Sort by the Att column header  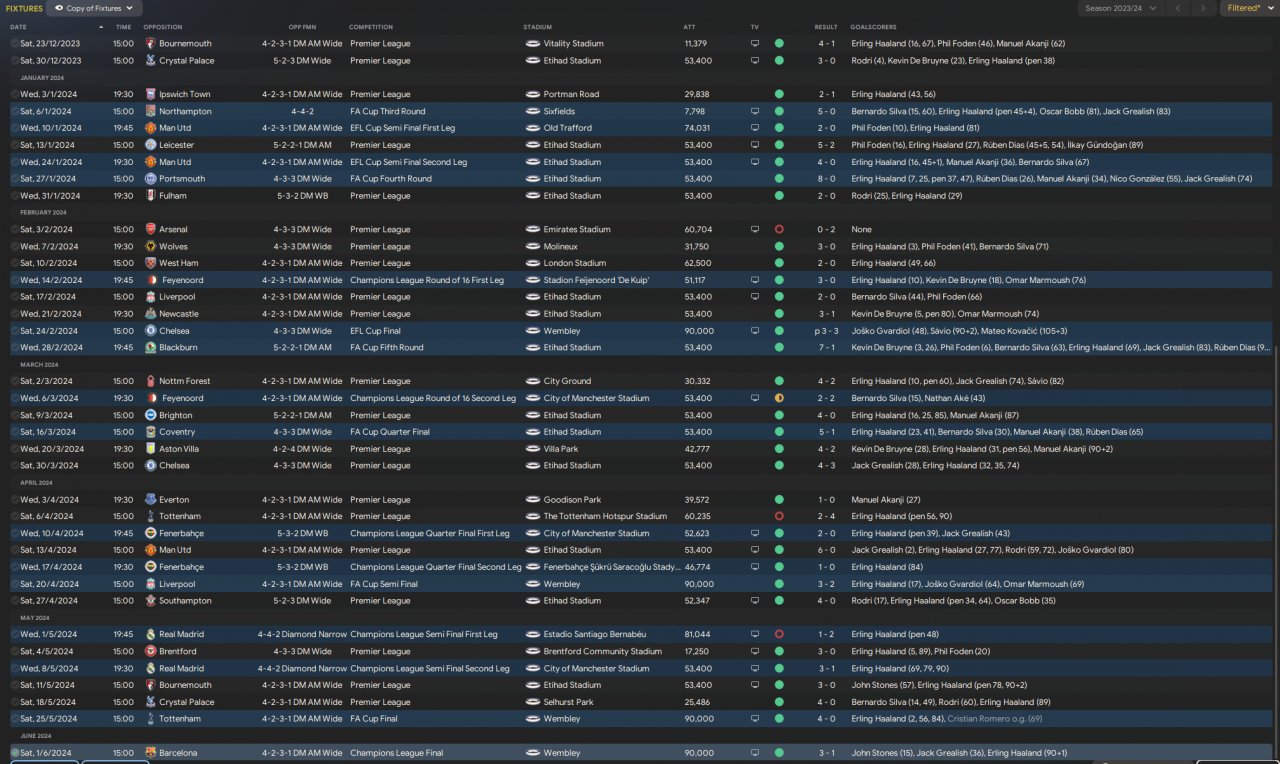(x=689, y=27)
